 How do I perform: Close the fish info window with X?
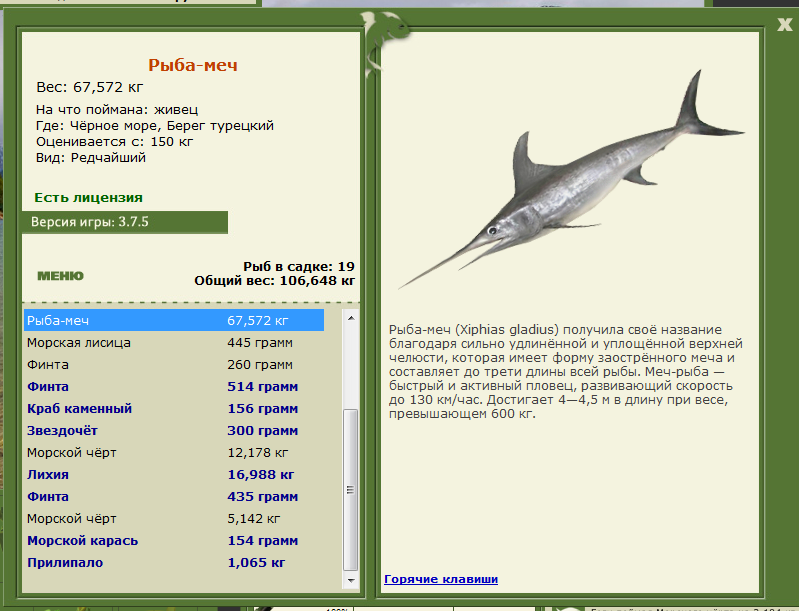coord(785,24)
